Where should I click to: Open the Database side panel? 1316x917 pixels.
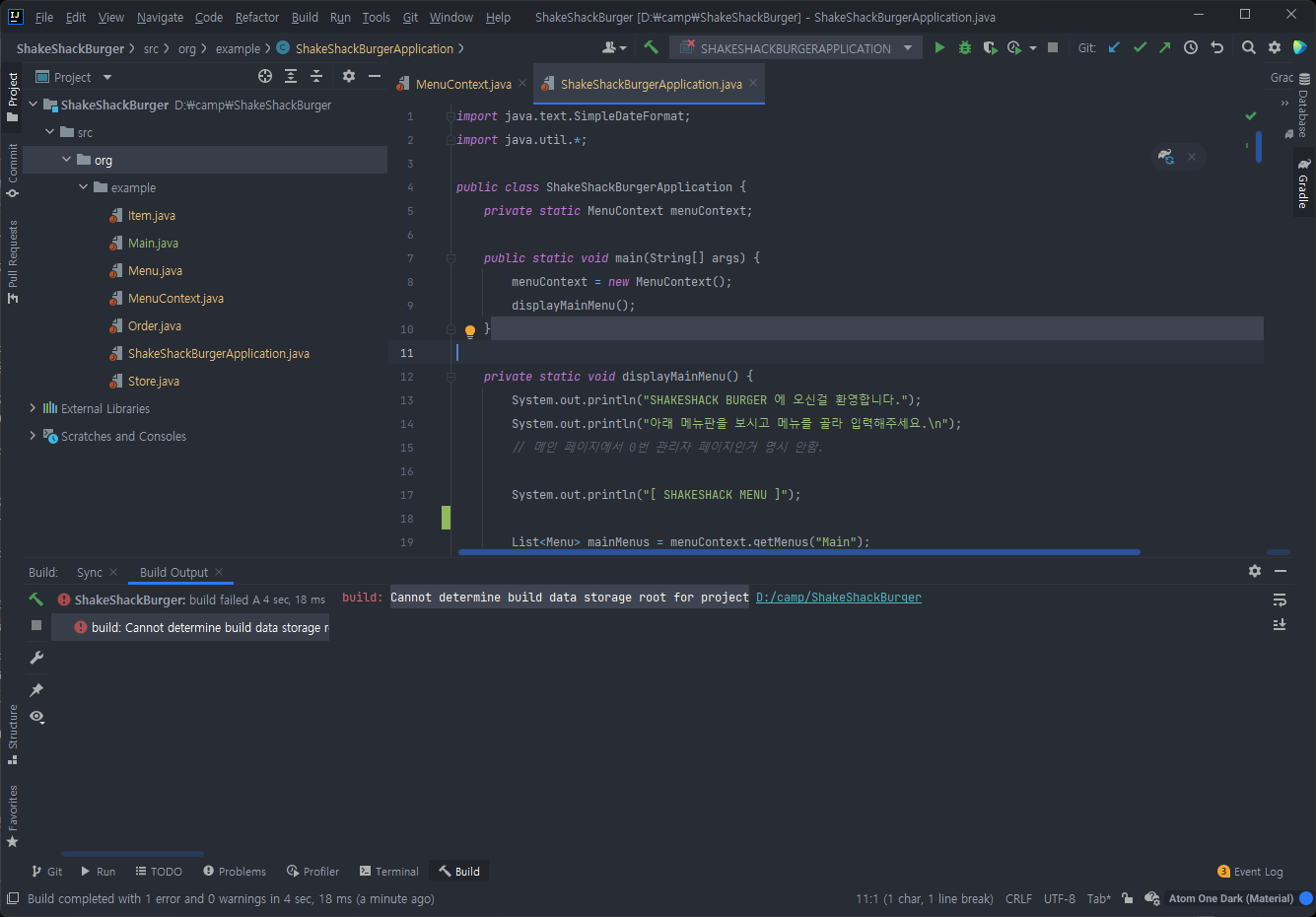pyautogui.click(x=1303, y=106)
